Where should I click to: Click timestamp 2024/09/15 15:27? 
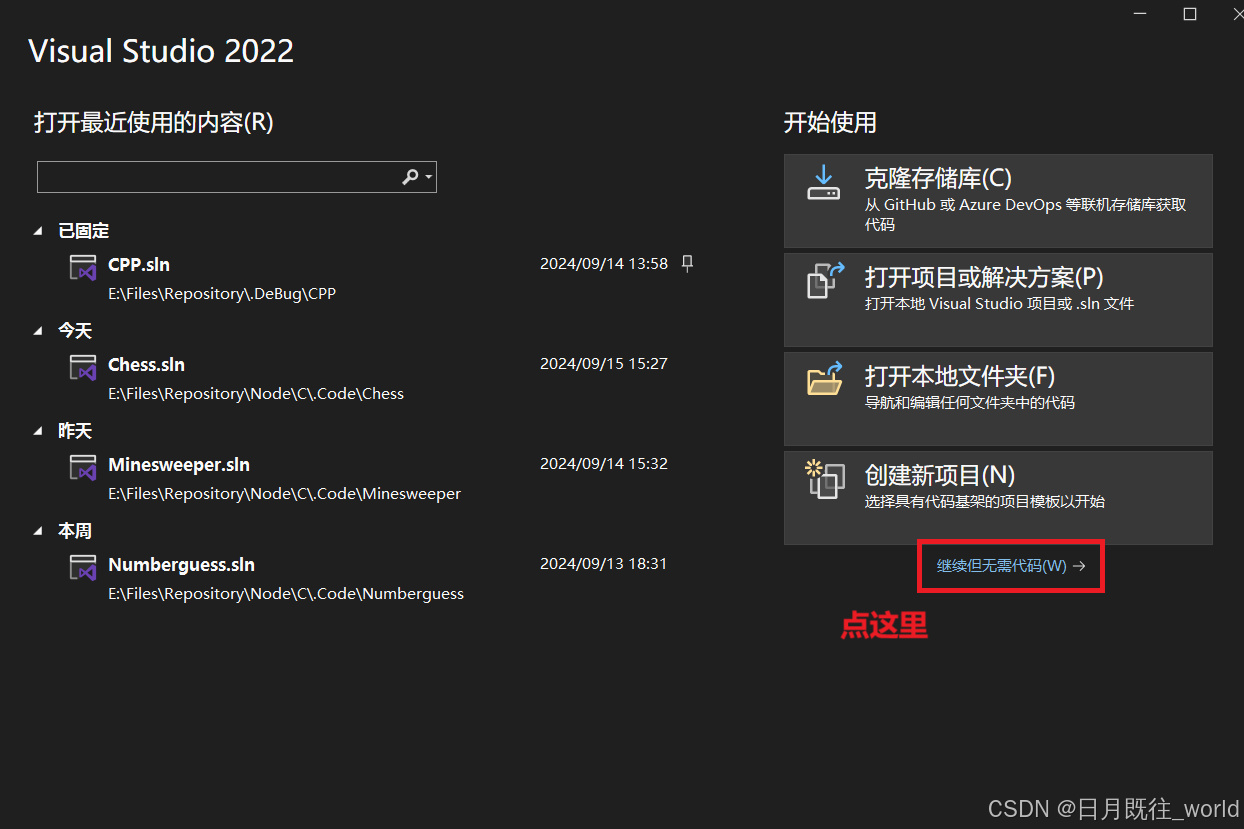604,364
